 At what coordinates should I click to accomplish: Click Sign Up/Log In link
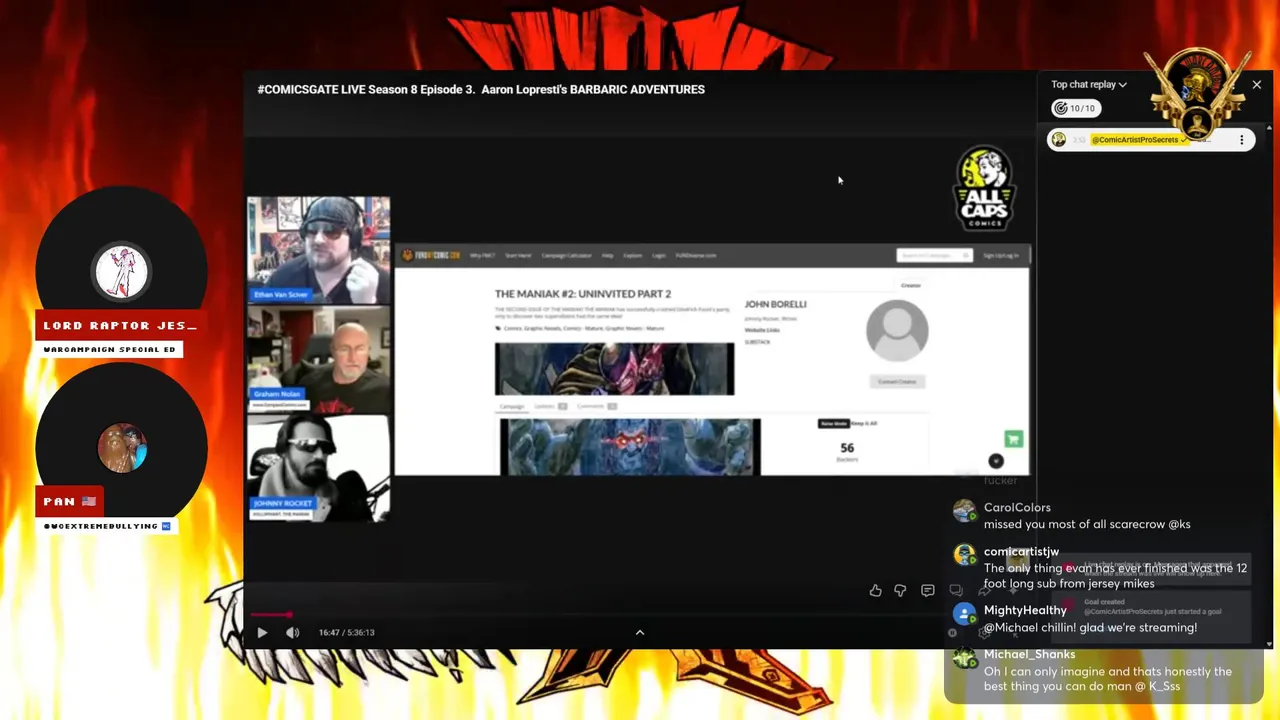[1001, 255]
